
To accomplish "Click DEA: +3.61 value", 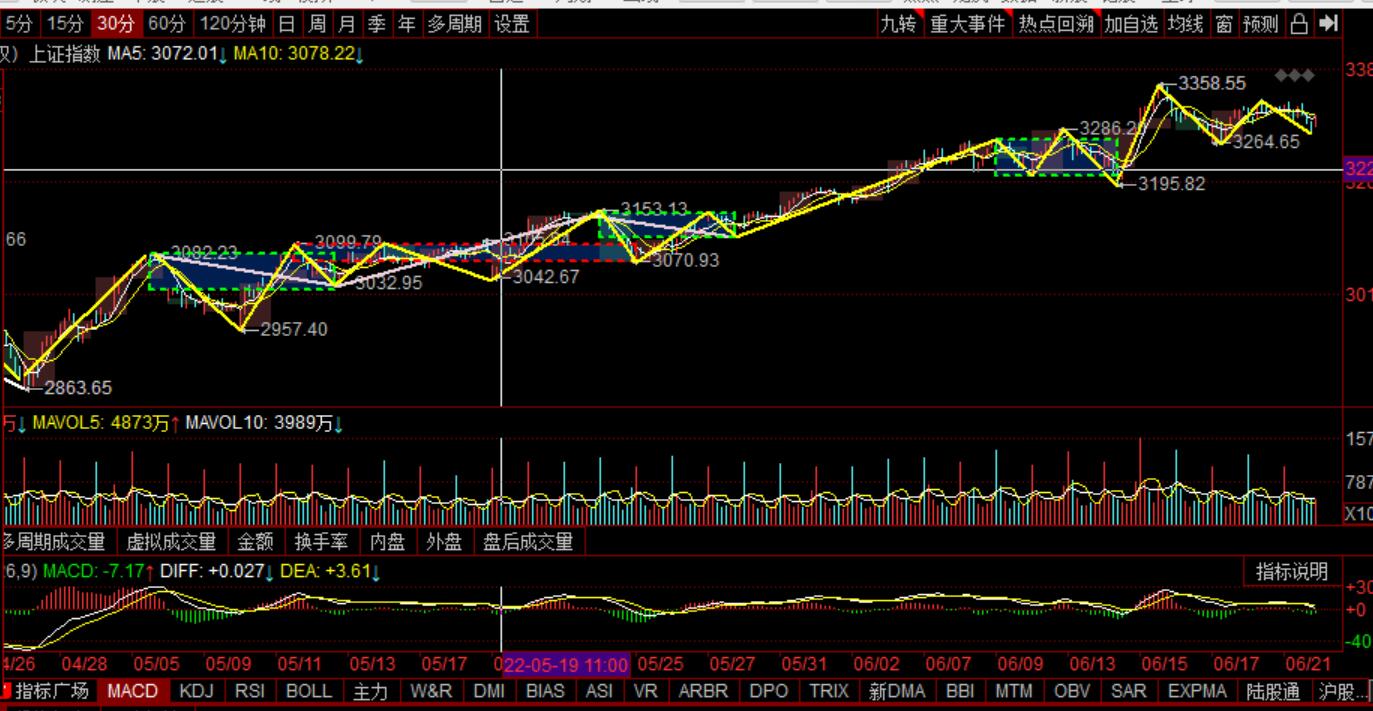I will [329, 572].
